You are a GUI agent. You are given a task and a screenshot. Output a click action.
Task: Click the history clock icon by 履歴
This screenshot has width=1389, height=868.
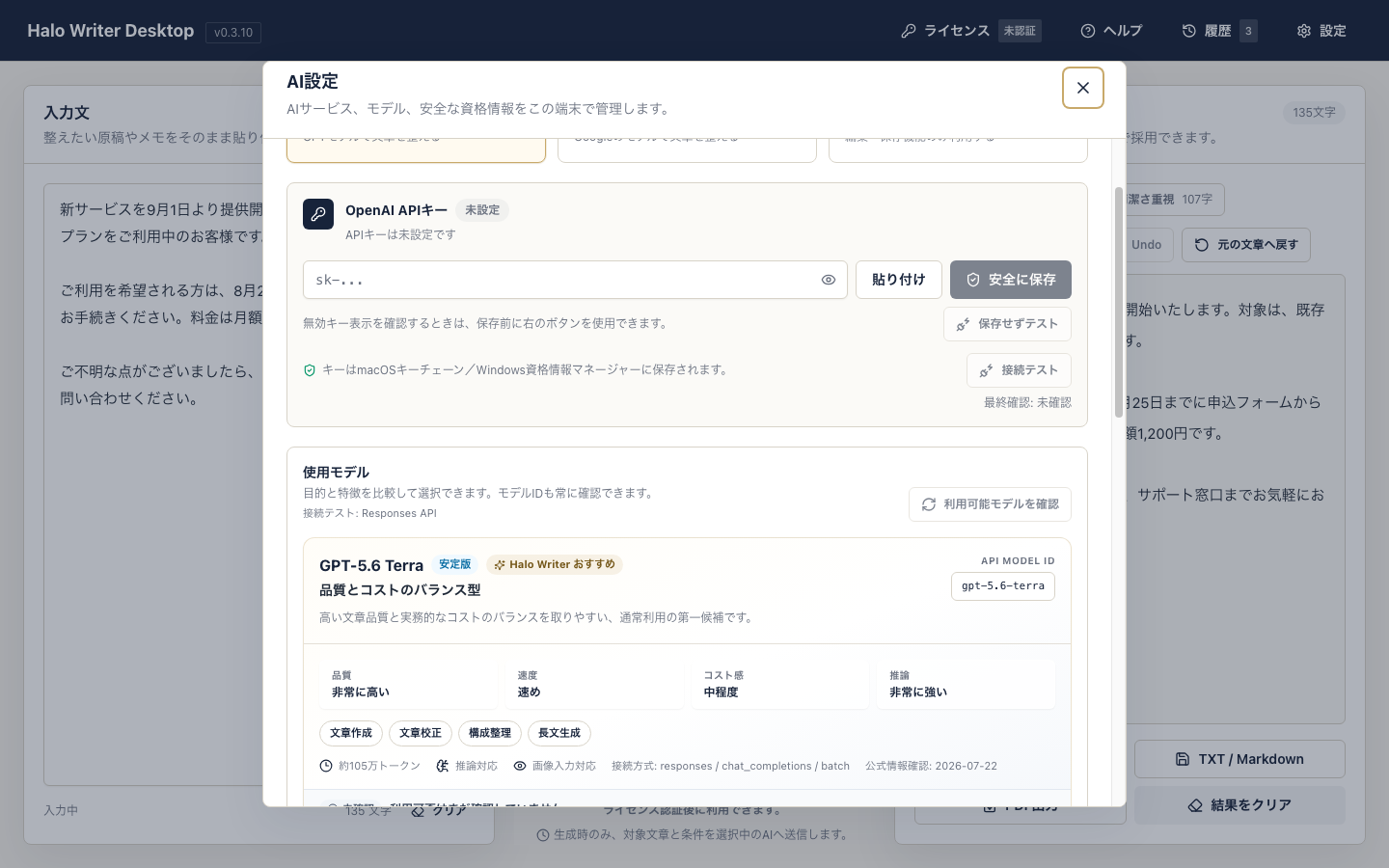(1189, 31)
